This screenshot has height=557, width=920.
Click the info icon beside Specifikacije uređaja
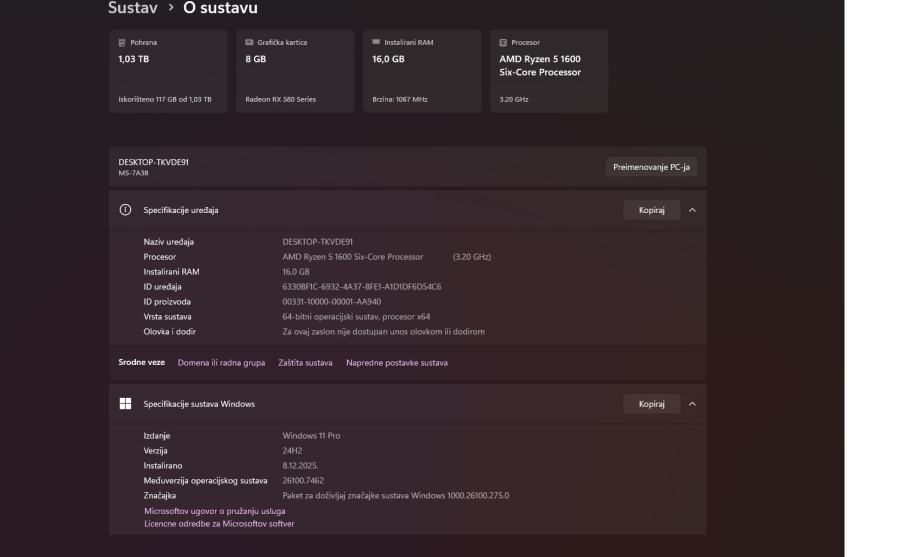[125, 210]
